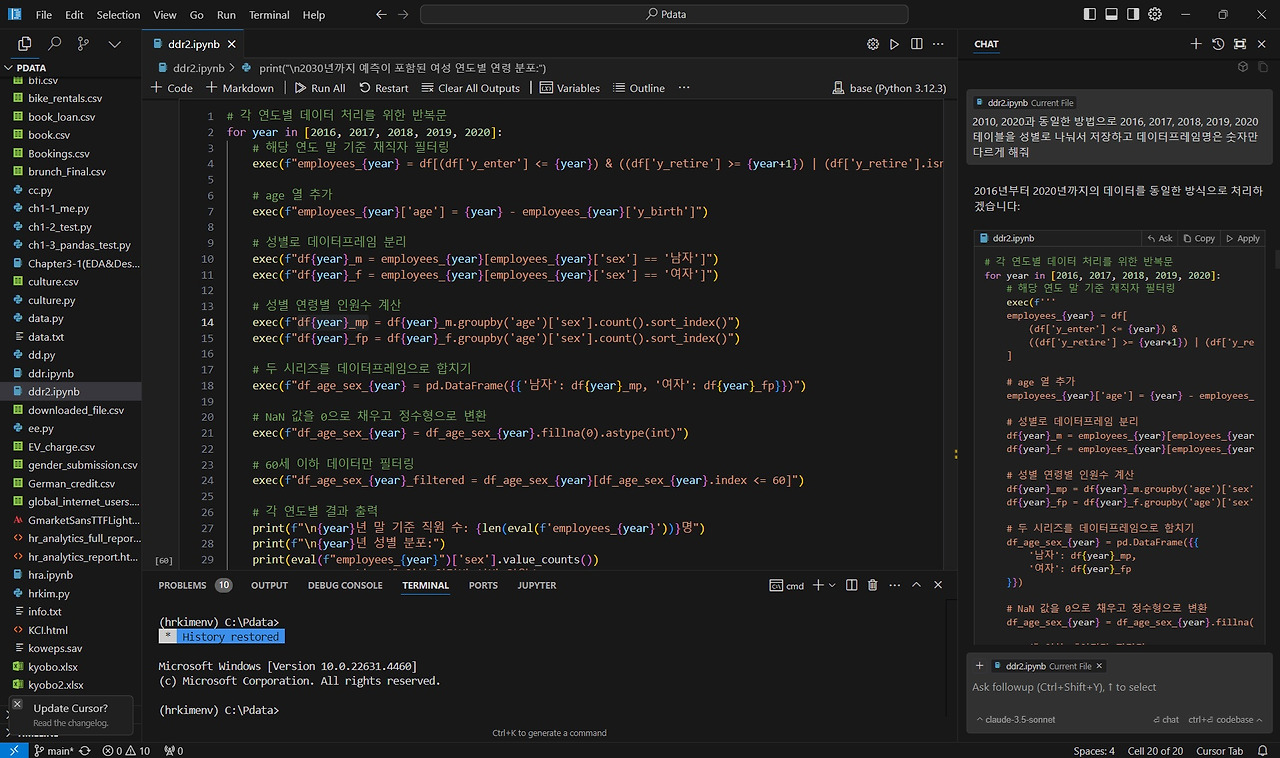This screenshot has height=758, width=1280.
Task: Open hra.ipynb in the file explorer
Action: [x=50, y=575]
